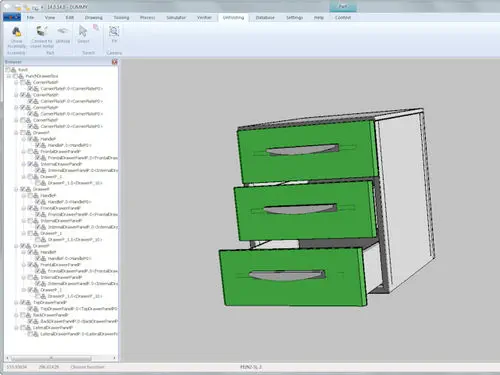The width and height of the screenshot is (500, 375).
Task: Click the Browser panel left scroll arrow
Action: [8, 358]
